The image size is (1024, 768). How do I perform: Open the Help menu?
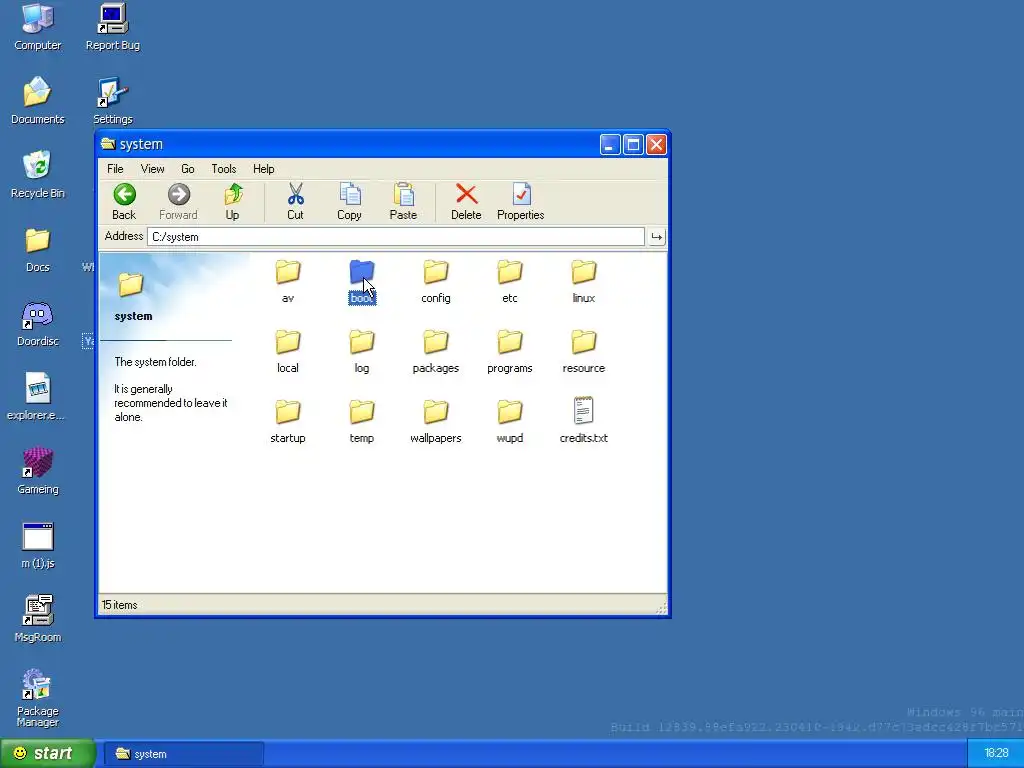pyautogui.click(x=263, y=168)
